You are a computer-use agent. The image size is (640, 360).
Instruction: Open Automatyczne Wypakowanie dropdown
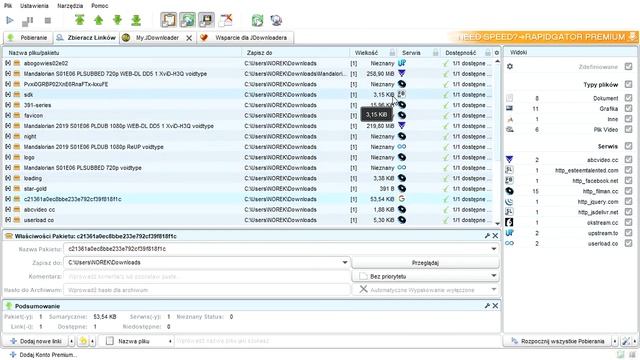tap(493, 290)
